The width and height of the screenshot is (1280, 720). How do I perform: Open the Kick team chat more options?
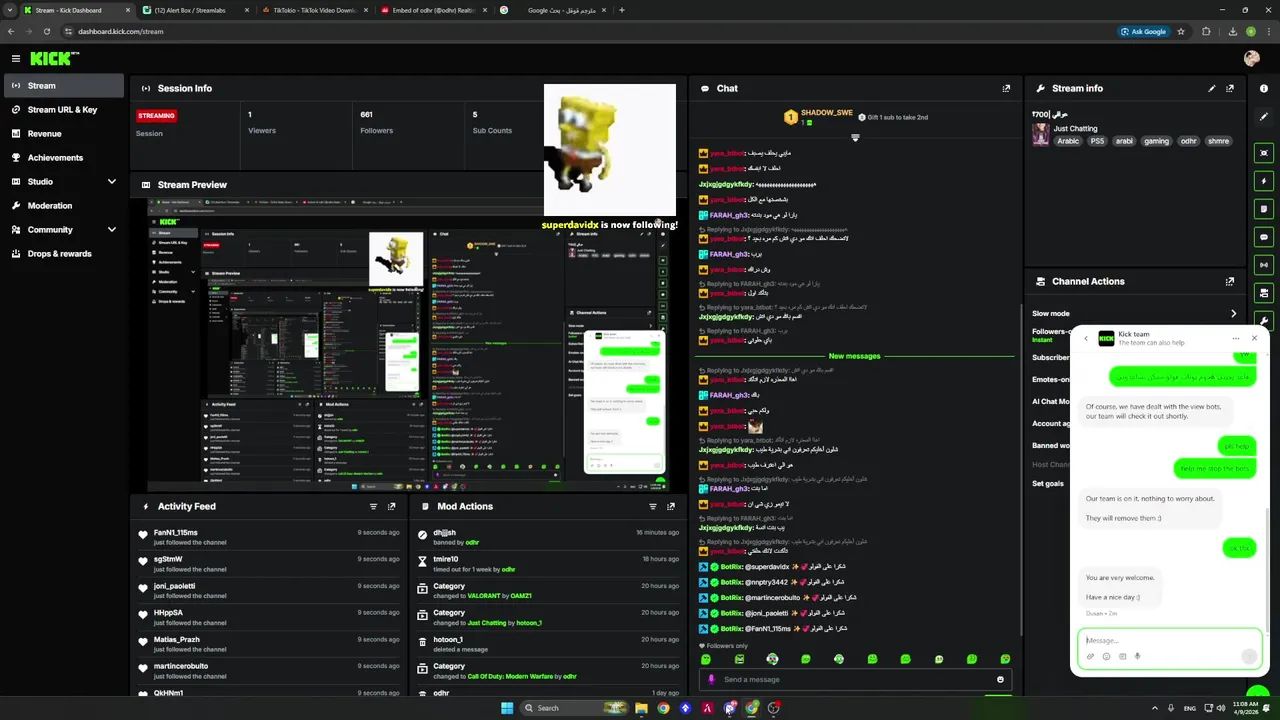(x=1236, y=338)
